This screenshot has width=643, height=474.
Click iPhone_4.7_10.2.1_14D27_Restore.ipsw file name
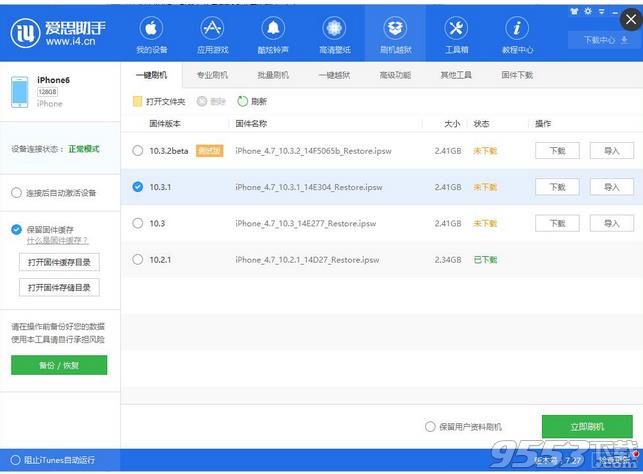307,260
